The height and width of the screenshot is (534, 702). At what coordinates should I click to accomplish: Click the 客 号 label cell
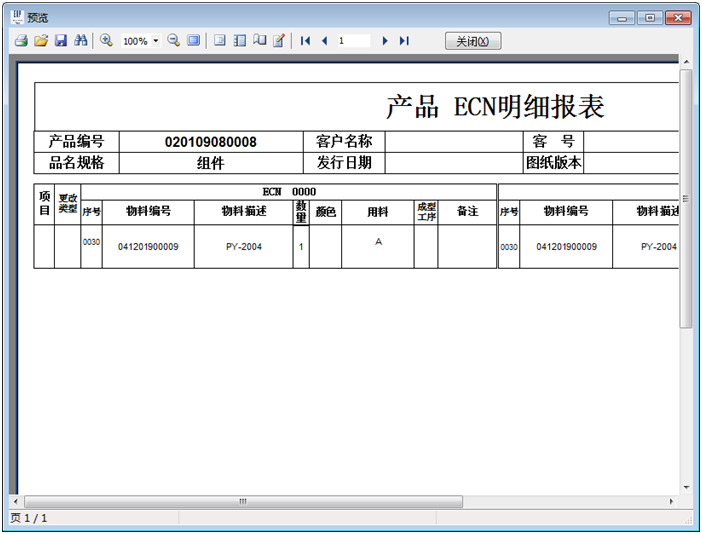553,141
